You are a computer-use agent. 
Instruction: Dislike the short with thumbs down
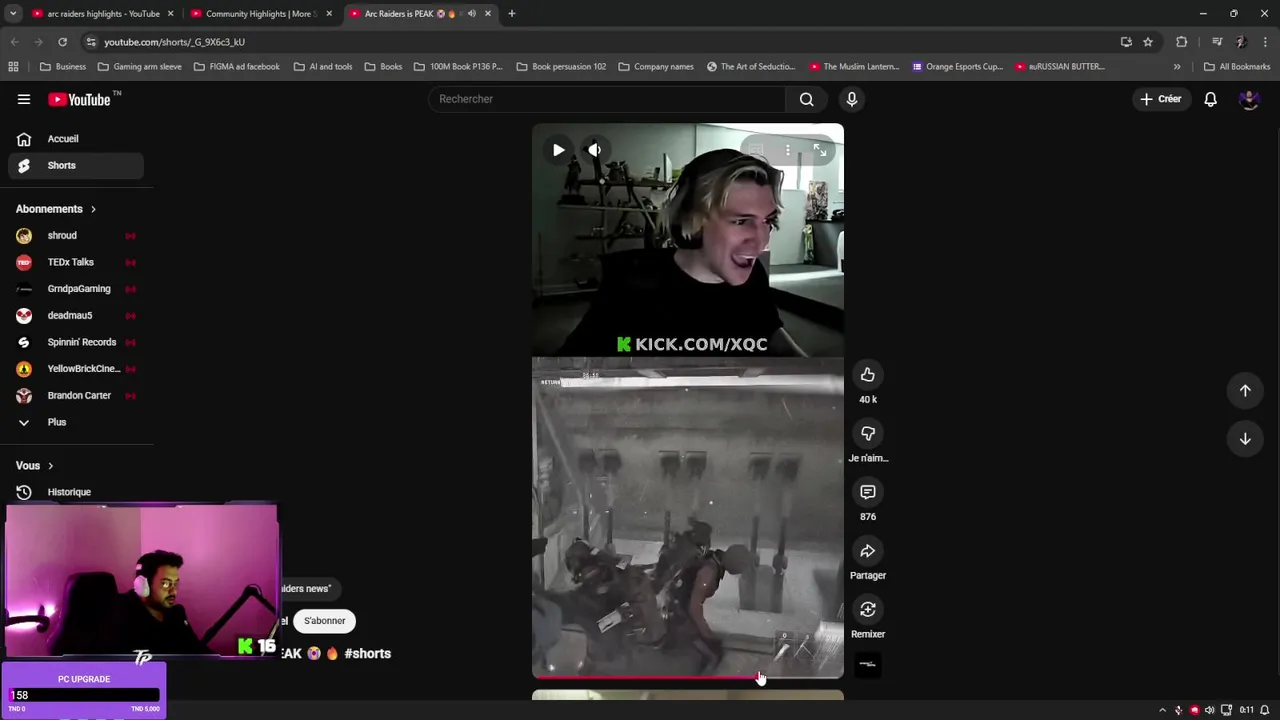coord(868,433)
